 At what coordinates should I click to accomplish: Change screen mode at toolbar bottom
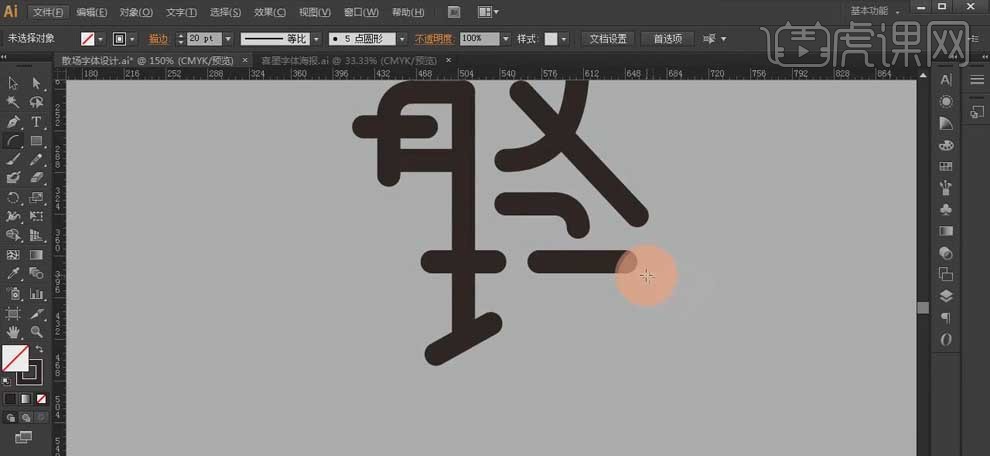23,437
